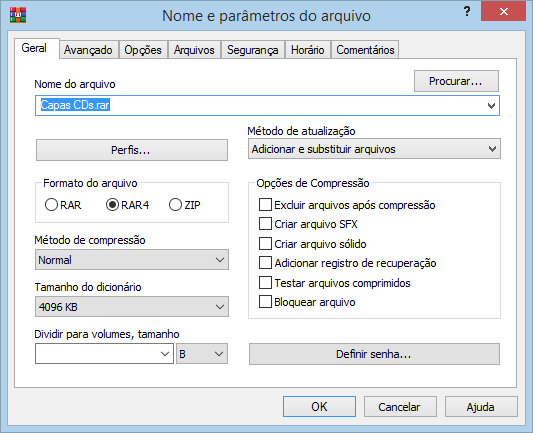The image size is (533, 433).
Task: Click the WinRAR icon in title bar
Action: (x=18, y=15)
